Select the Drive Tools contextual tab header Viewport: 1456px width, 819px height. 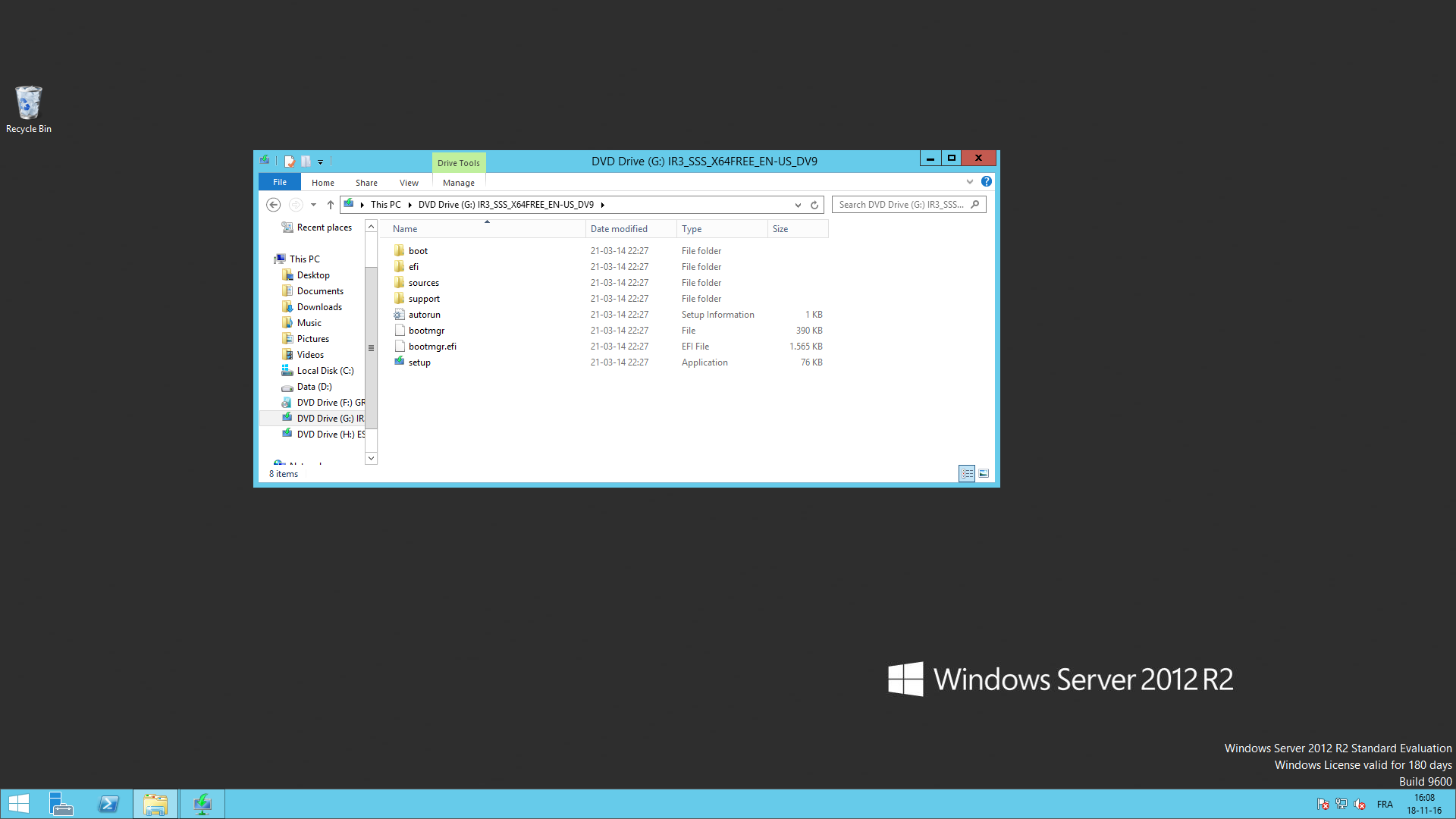459,162
